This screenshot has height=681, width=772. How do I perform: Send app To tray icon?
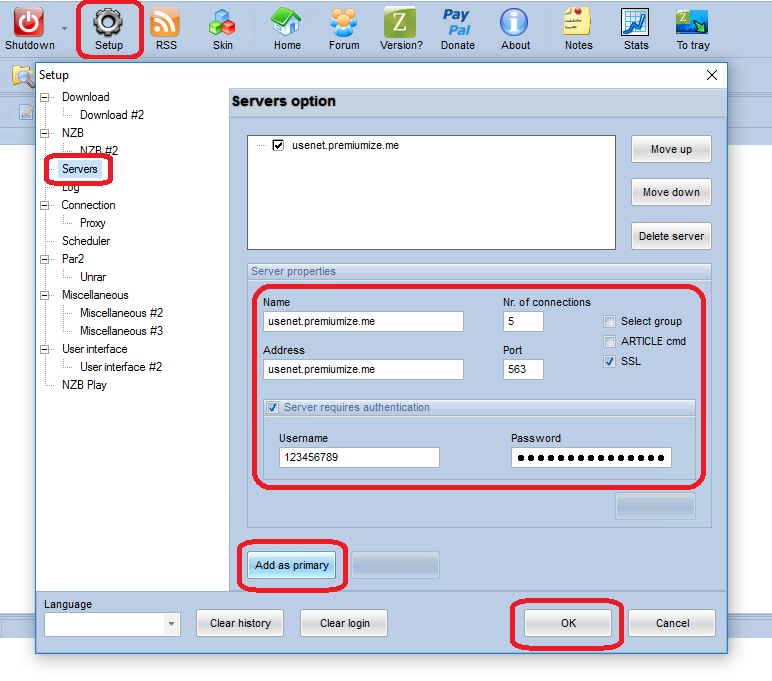[x=692, y=22]
